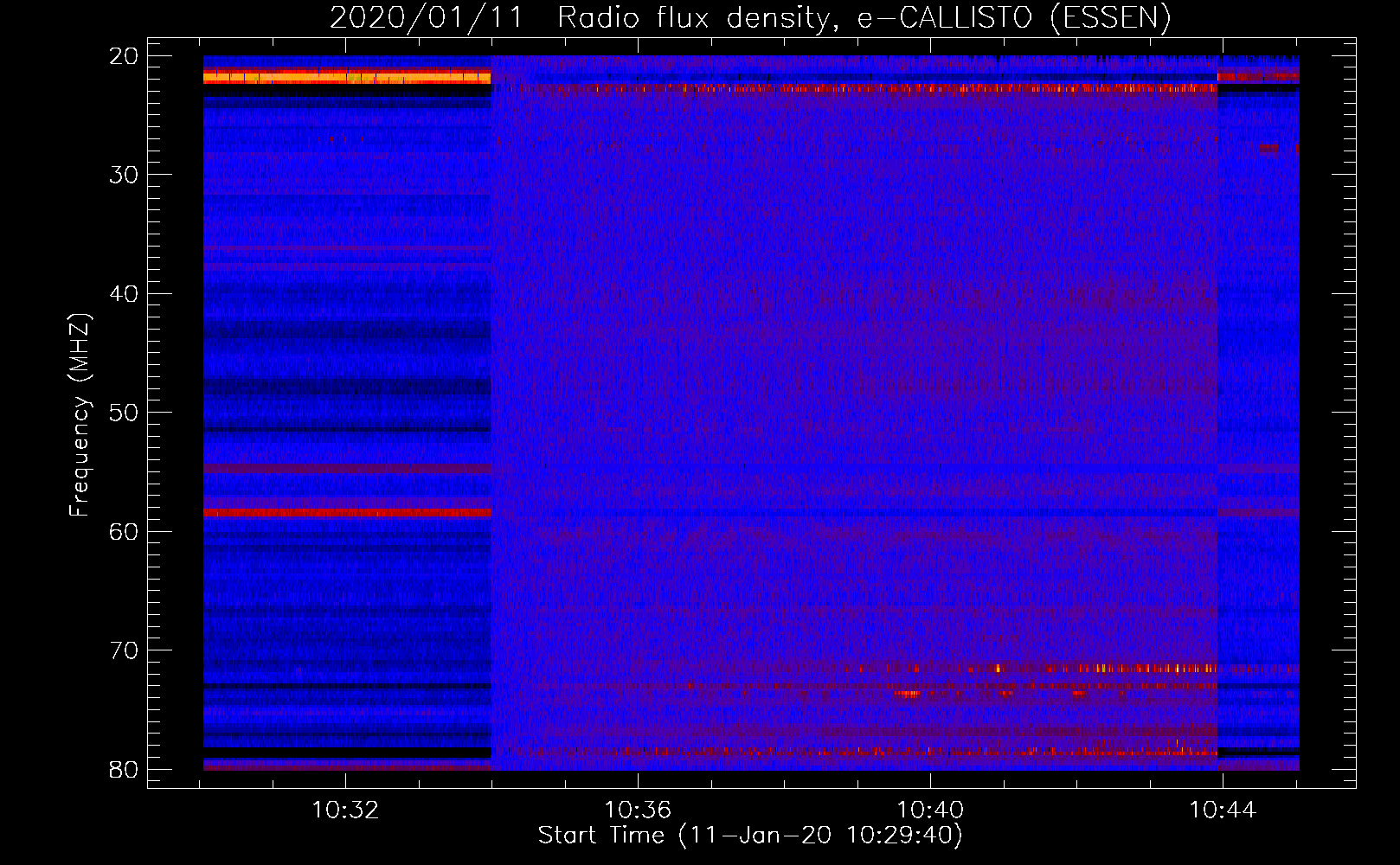Image resolution: width=1400 pixels, height=865 pixels.
Task: Click the time tick label '10:40'
Action: 930,811
